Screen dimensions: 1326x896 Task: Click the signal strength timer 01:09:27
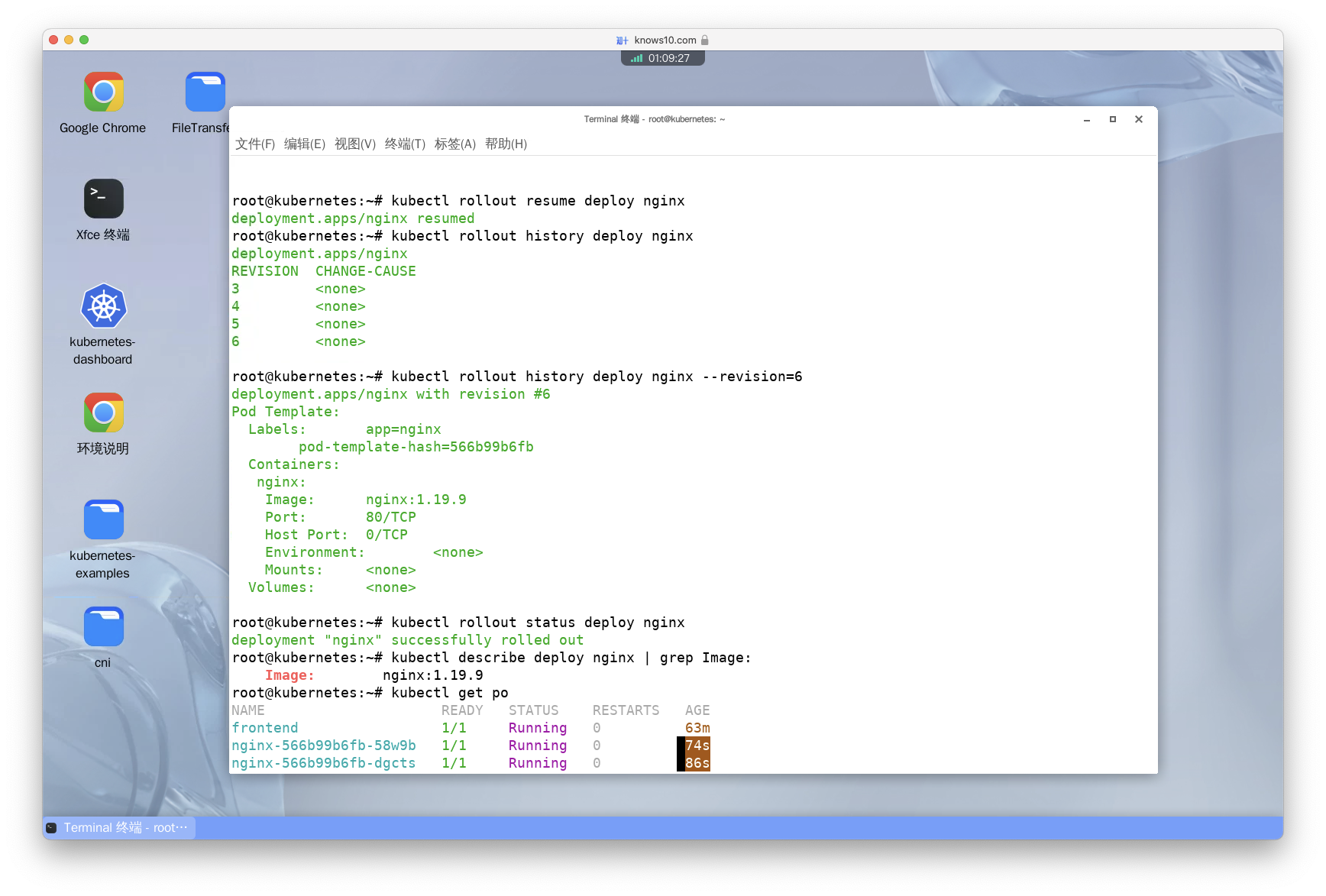pos(662,59)
